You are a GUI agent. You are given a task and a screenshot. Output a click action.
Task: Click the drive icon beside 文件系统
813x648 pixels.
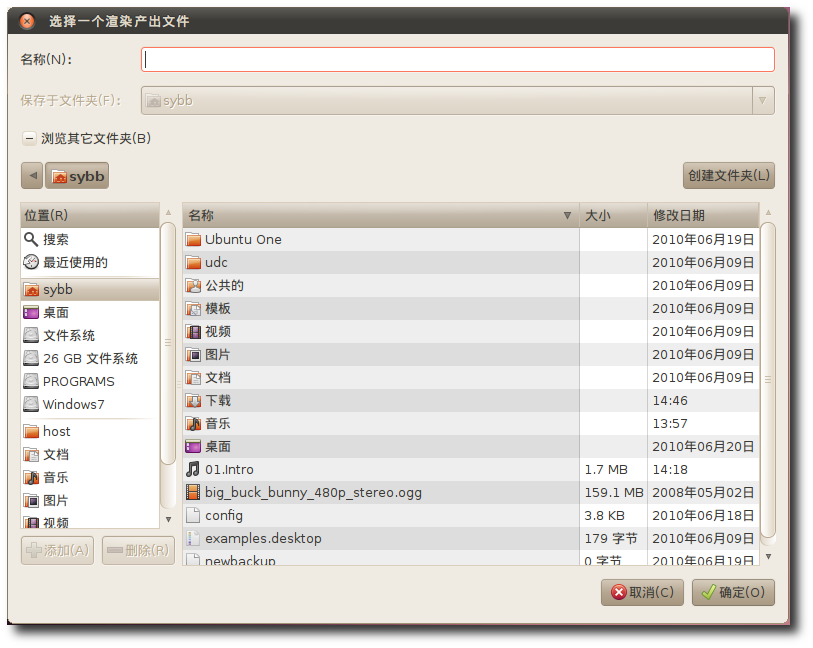point(31,335)
